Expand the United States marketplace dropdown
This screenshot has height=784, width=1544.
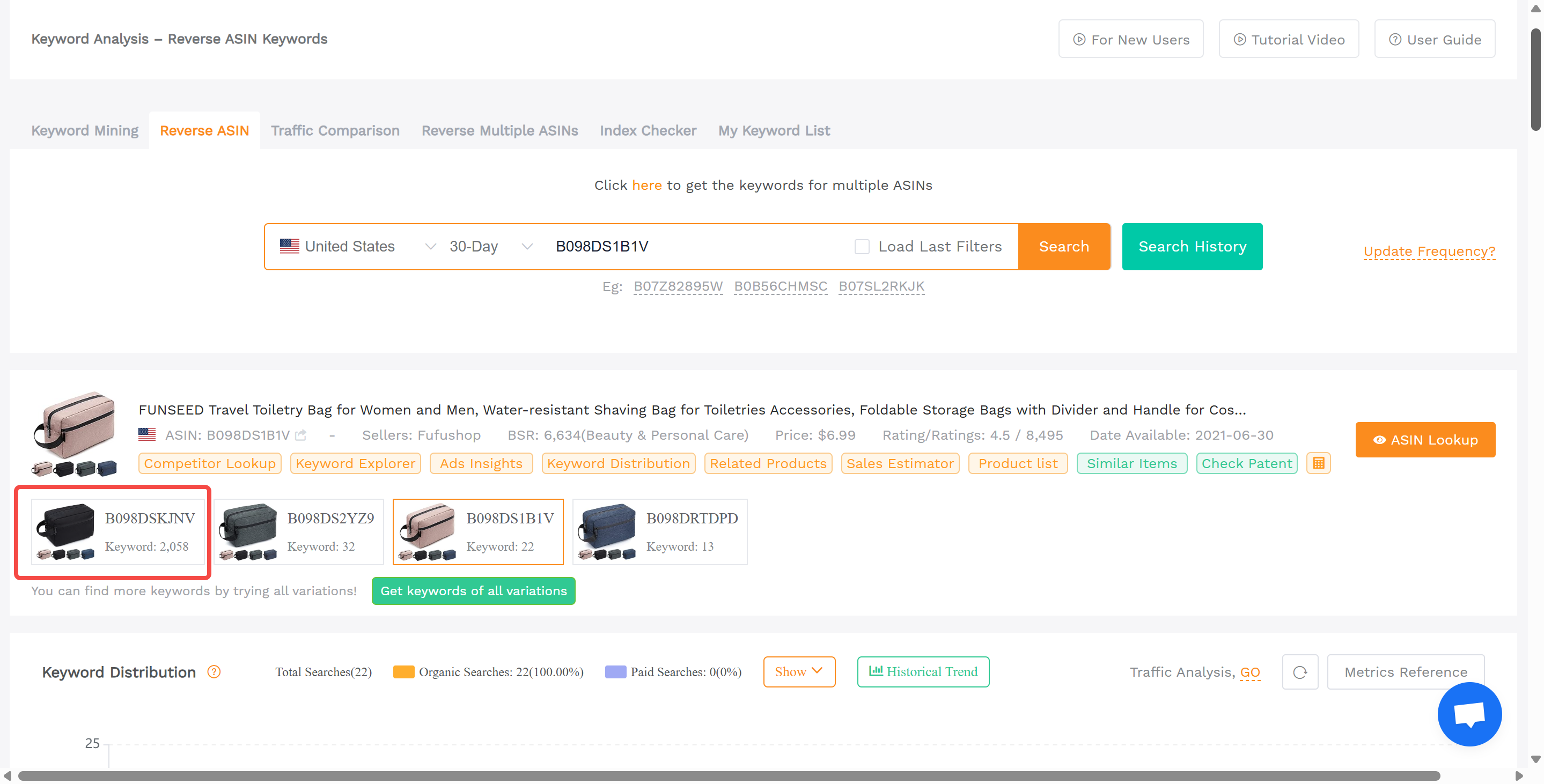coord(358,246)
